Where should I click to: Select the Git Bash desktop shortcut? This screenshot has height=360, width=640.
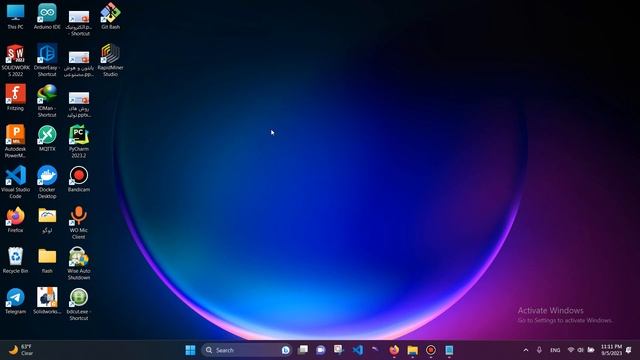click(x=111, y=16)
